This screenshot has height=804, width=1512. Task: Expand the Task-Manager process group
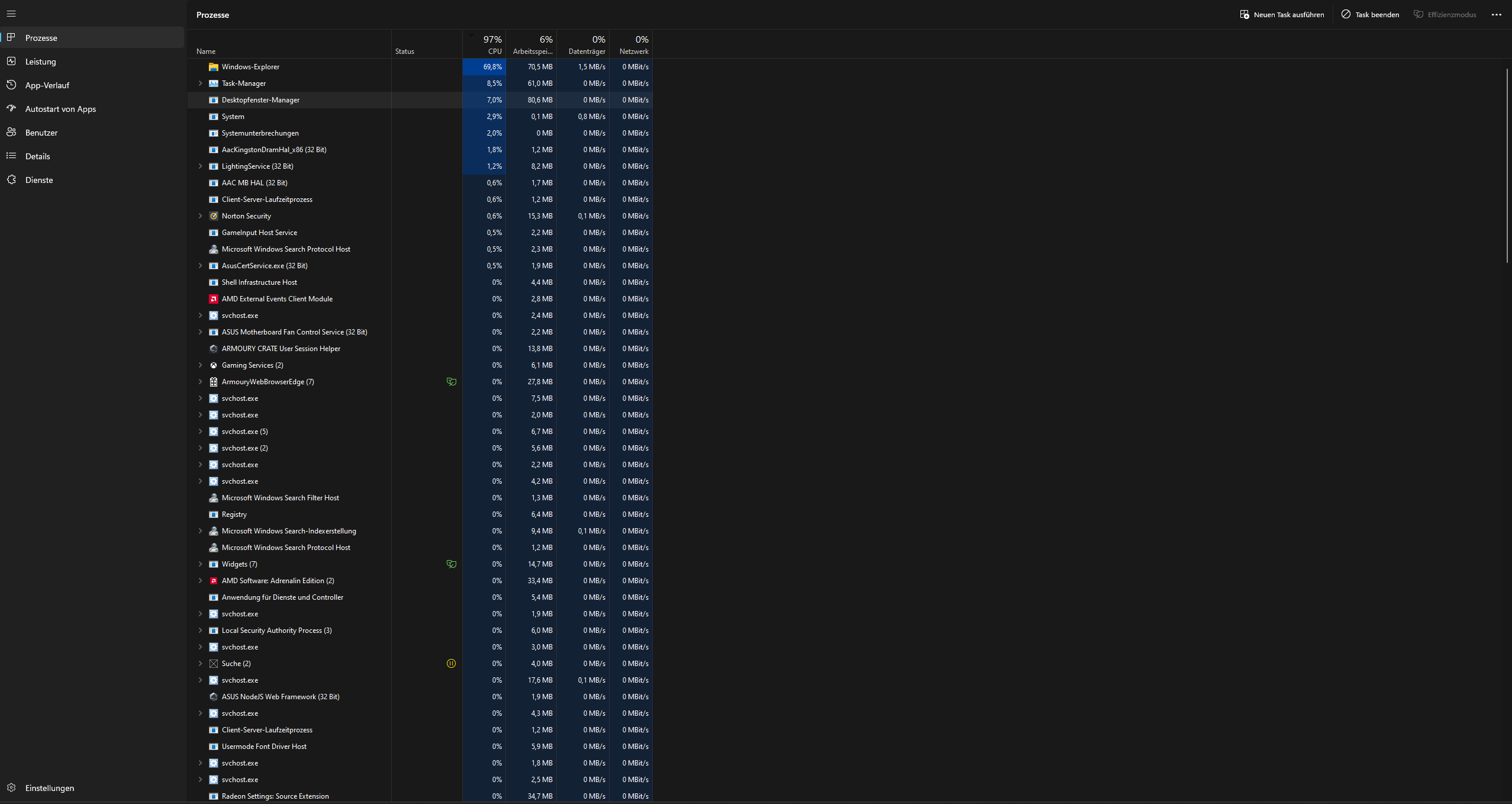click(200, 83)
